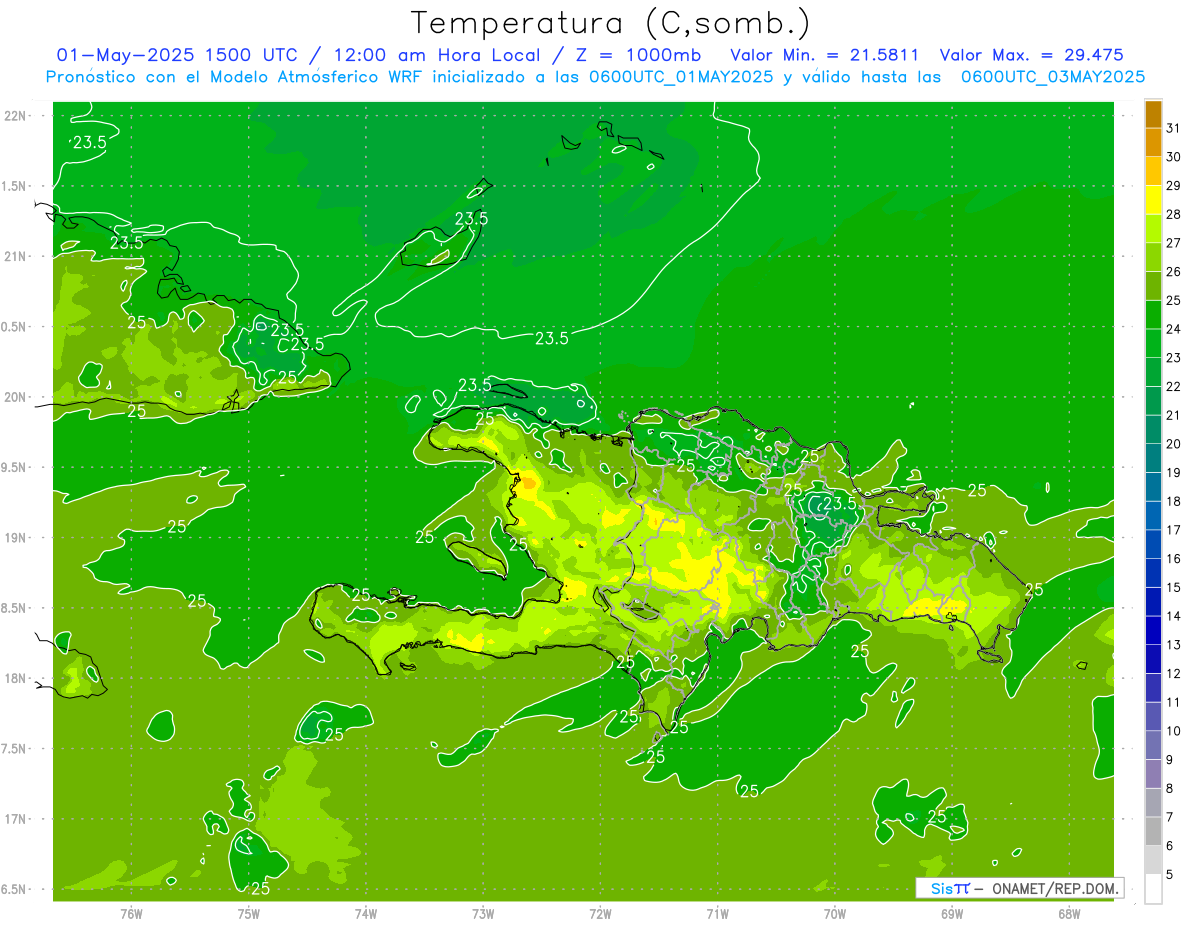Pick the gray swatch between 6 and 7

click(x=1153, y=832)
